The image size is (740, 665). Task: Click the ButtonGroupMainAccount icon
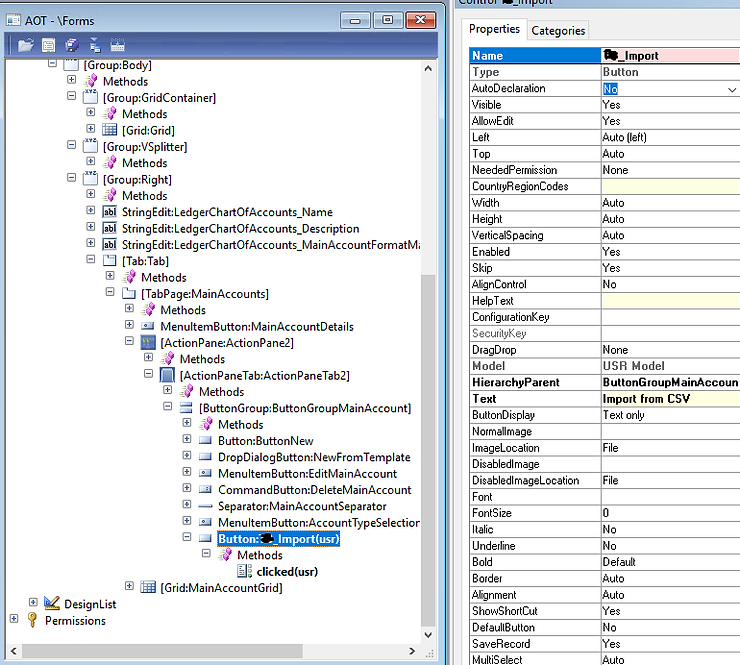186,408
